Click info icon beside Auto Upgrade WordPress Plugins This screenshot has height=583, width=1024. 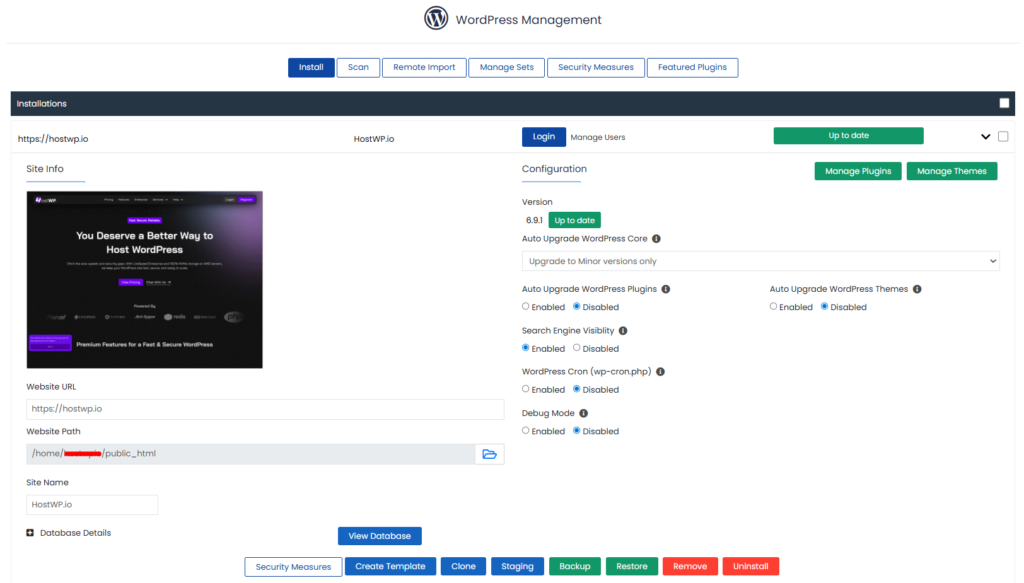coord(665,289)
